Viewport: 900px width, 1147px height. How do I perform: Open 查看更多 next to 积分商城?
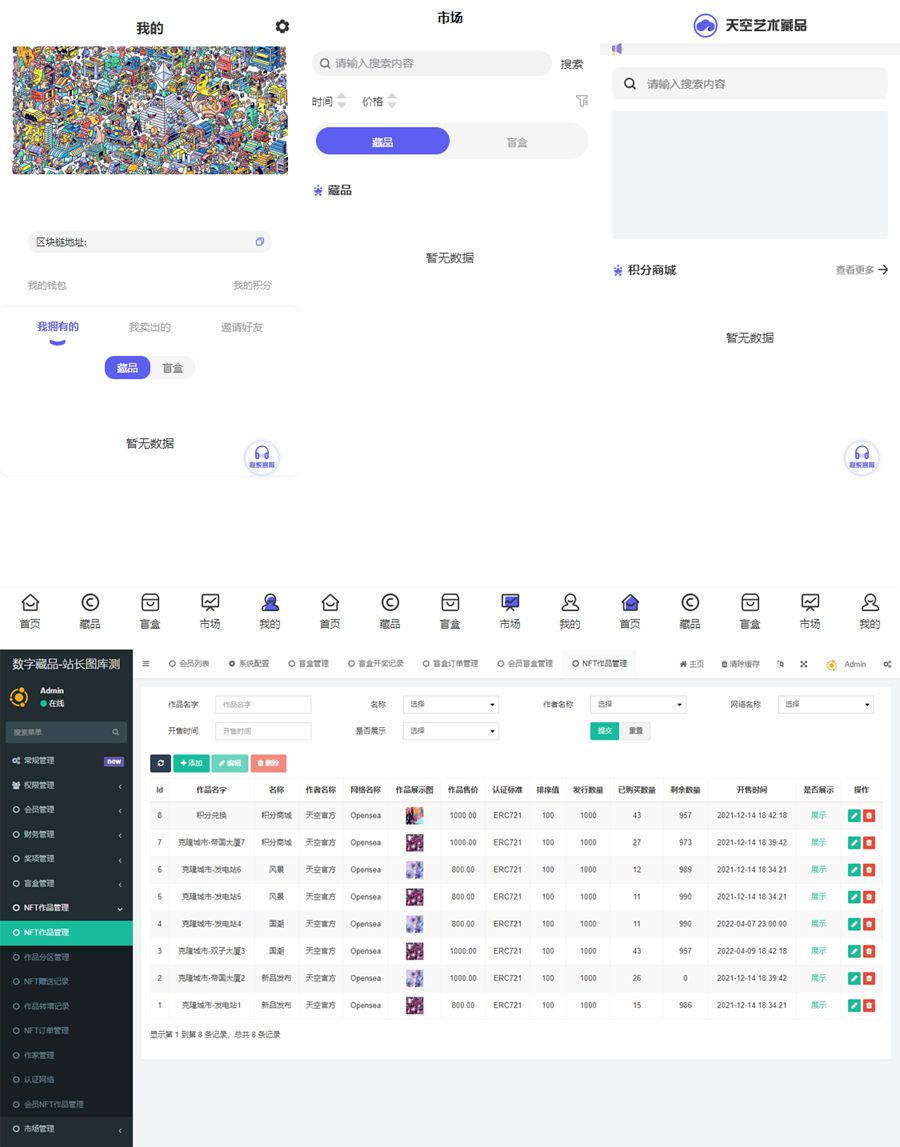[x=861, y=270]
